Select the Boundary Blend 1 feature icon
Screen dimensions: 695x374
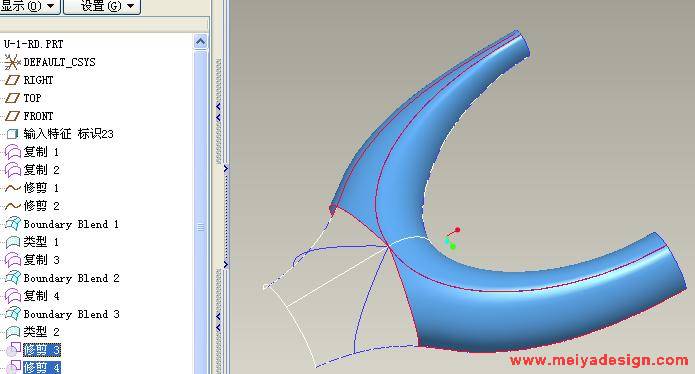(13, 224)
